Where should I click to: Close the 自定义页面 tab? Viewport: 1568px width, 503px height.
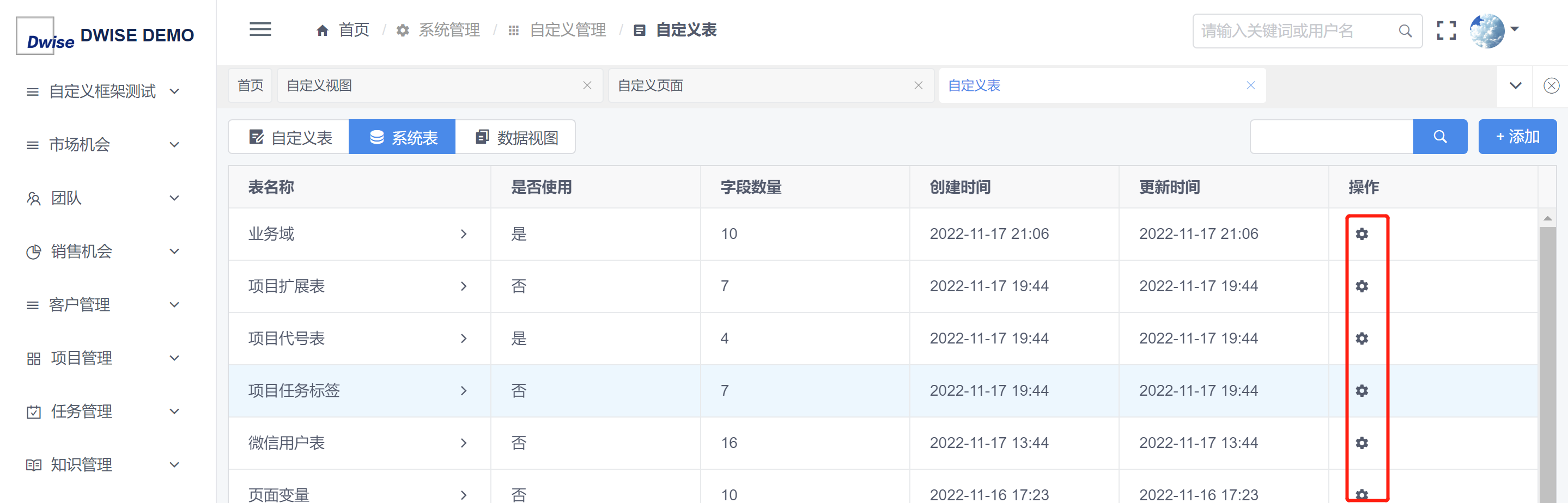tap(918, 86)
